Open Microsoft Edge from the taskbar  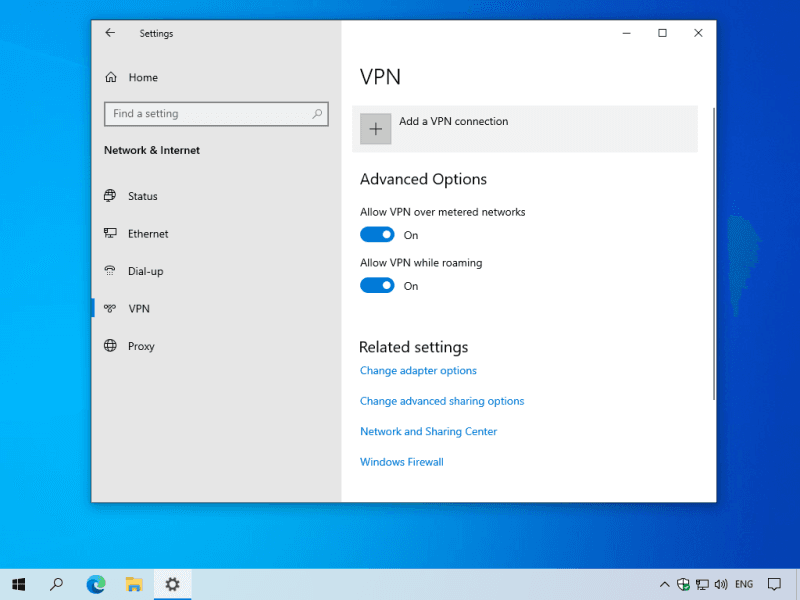[x=96, y=584]
